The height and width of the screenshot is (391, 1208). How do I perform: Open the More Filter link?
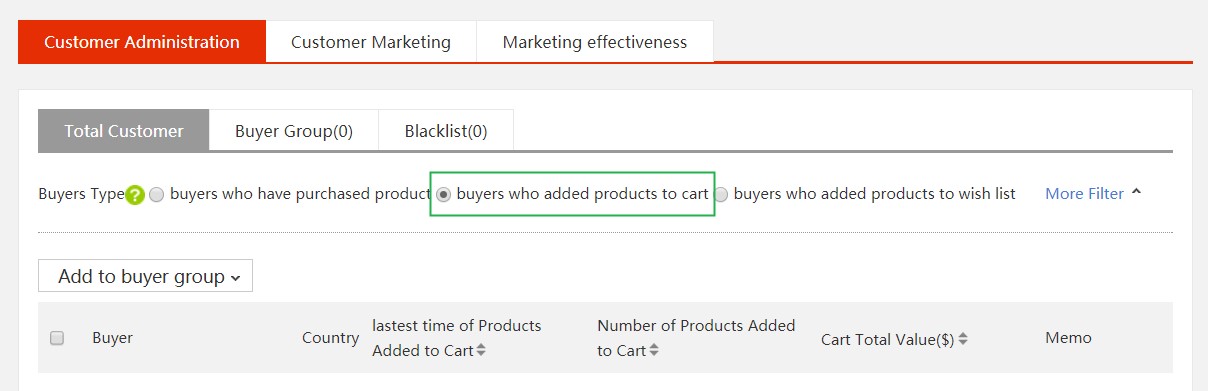pos(1085,193)
